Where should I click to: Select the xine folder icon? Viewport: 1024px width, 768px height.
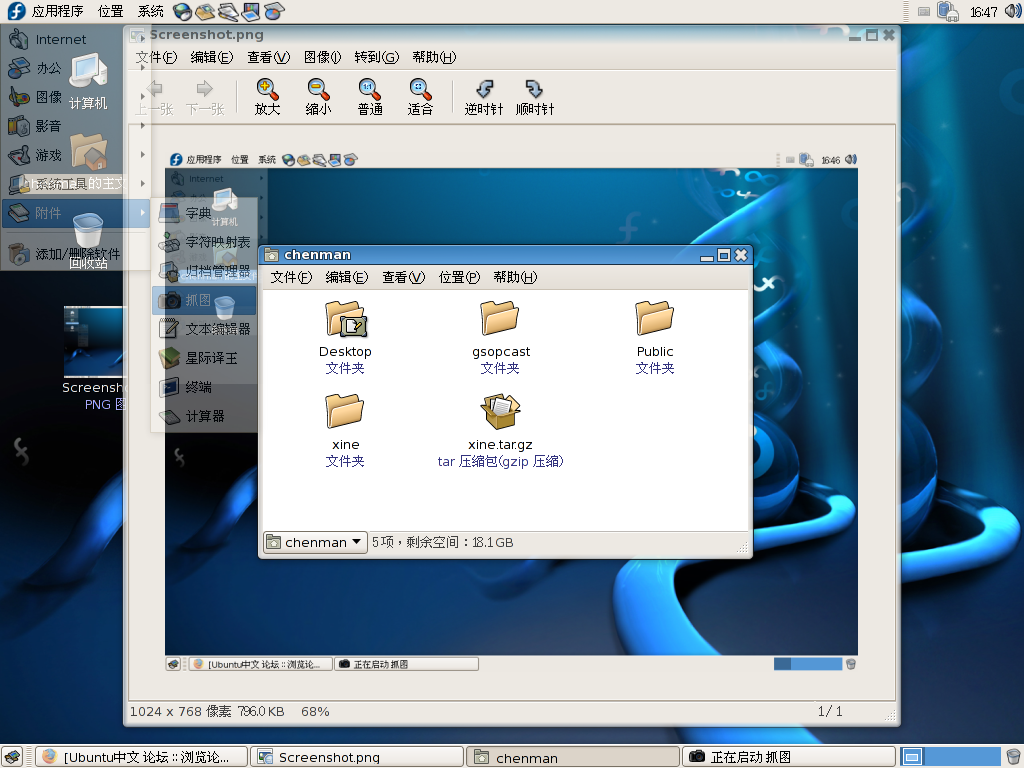pos(344,411)
